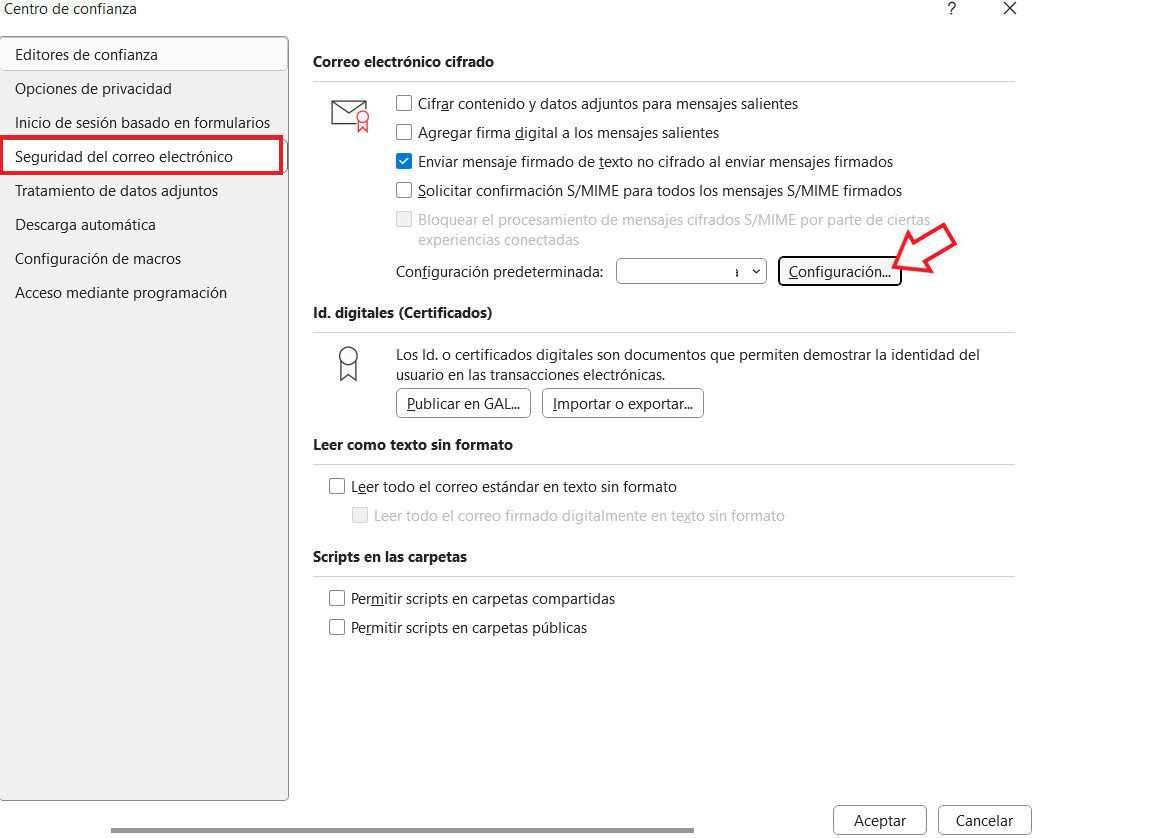
Task: Click the Importar o exportar... button
Action: coord(623,404)
